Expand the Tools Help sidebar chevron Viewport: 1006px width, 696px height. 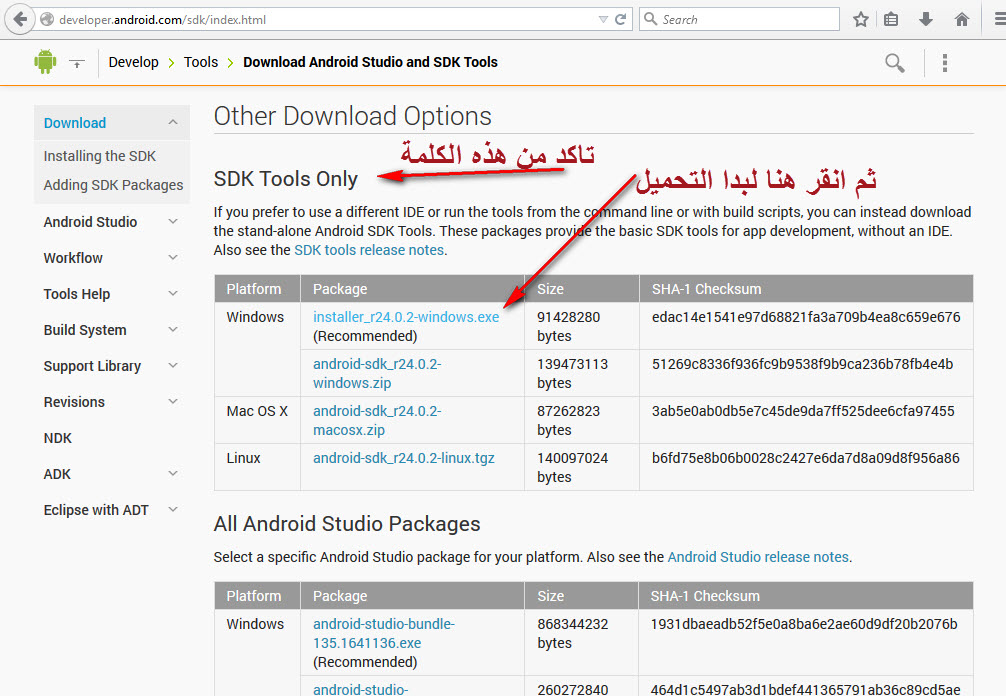[x=173, y=293]
